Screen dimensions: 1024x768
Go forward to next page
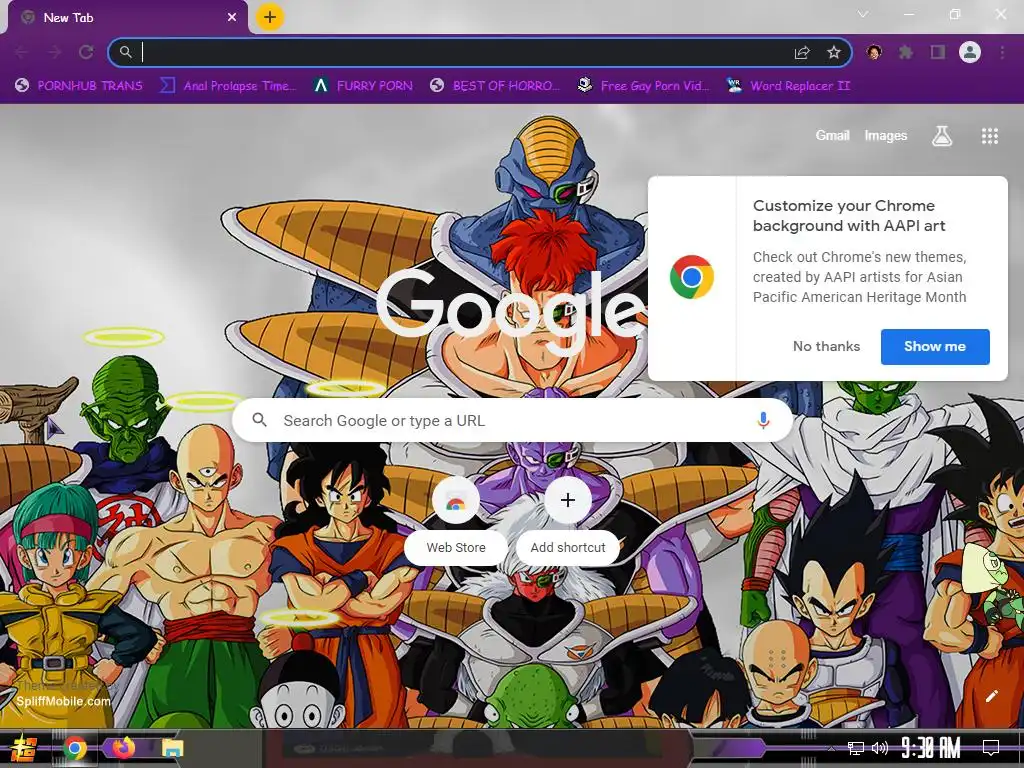[54, 52]
